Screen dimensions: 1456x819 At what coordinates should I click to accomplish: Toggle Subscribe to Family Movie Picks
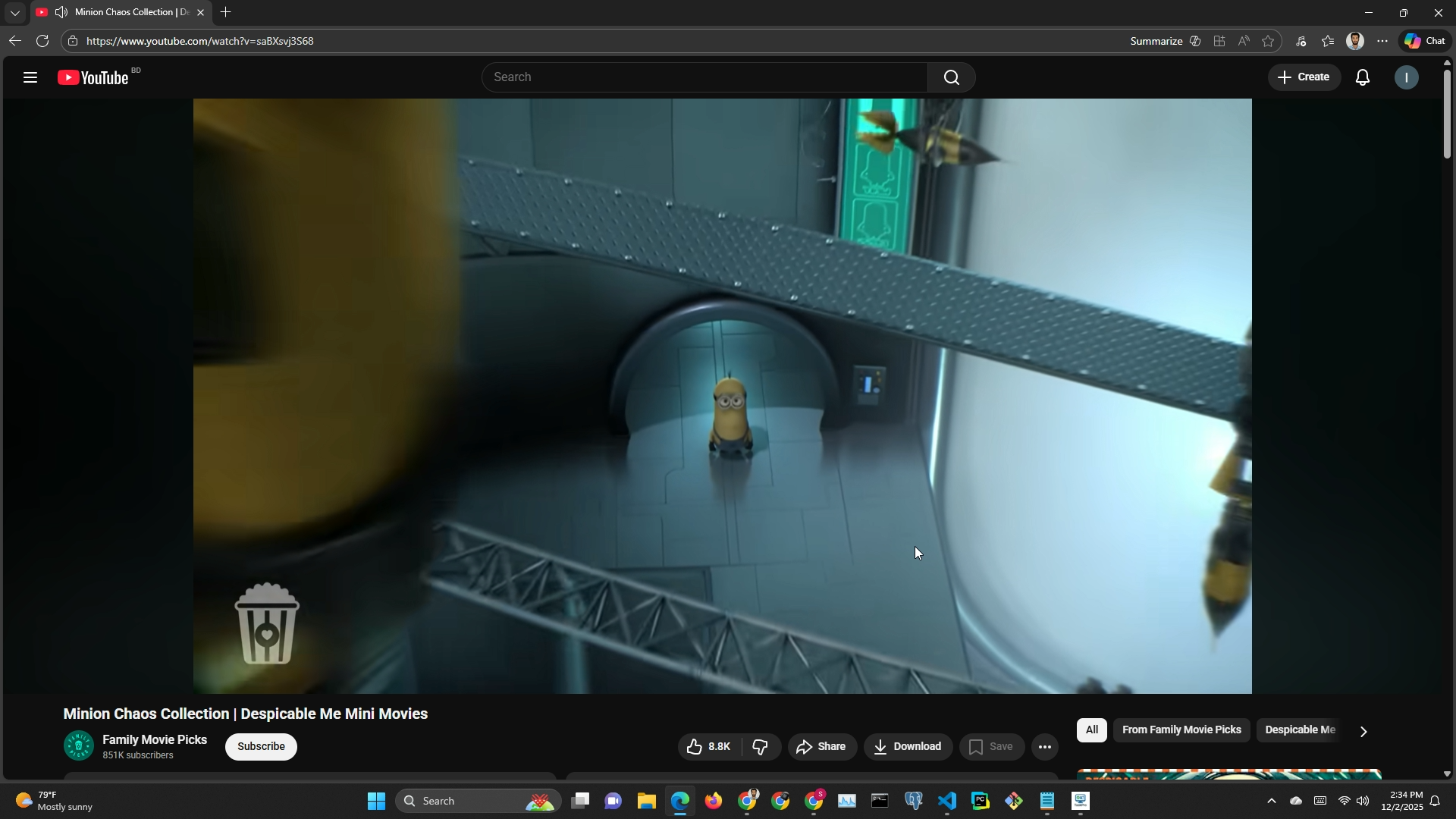[261, 747]
